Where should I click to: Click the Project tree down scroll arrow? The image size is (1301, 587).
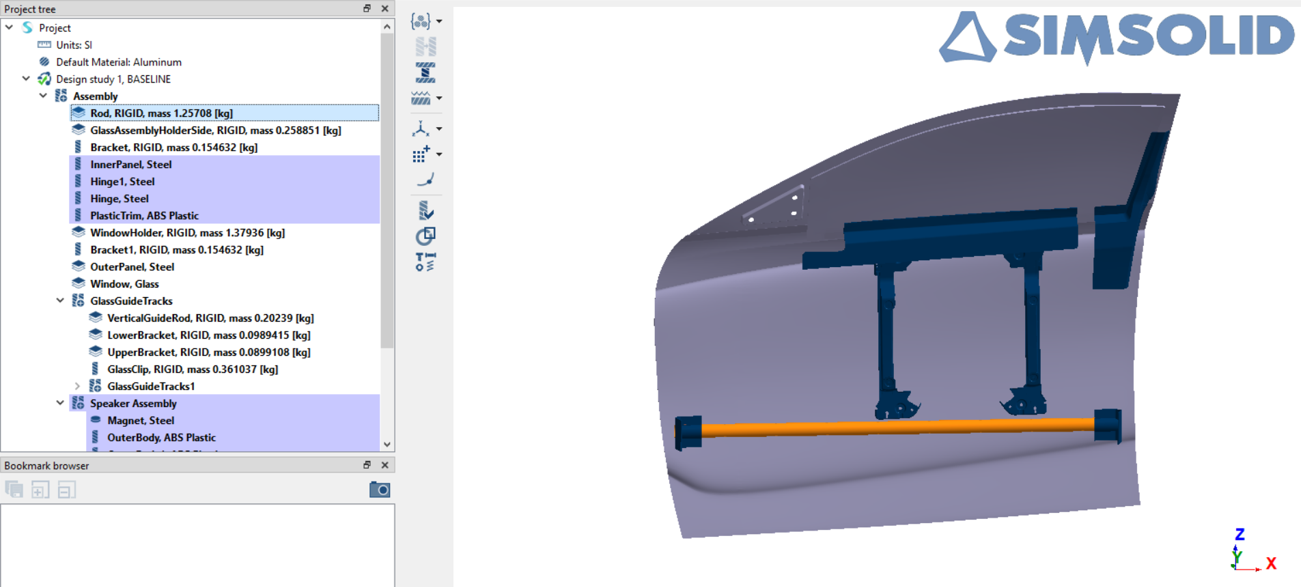pos(387,445)
